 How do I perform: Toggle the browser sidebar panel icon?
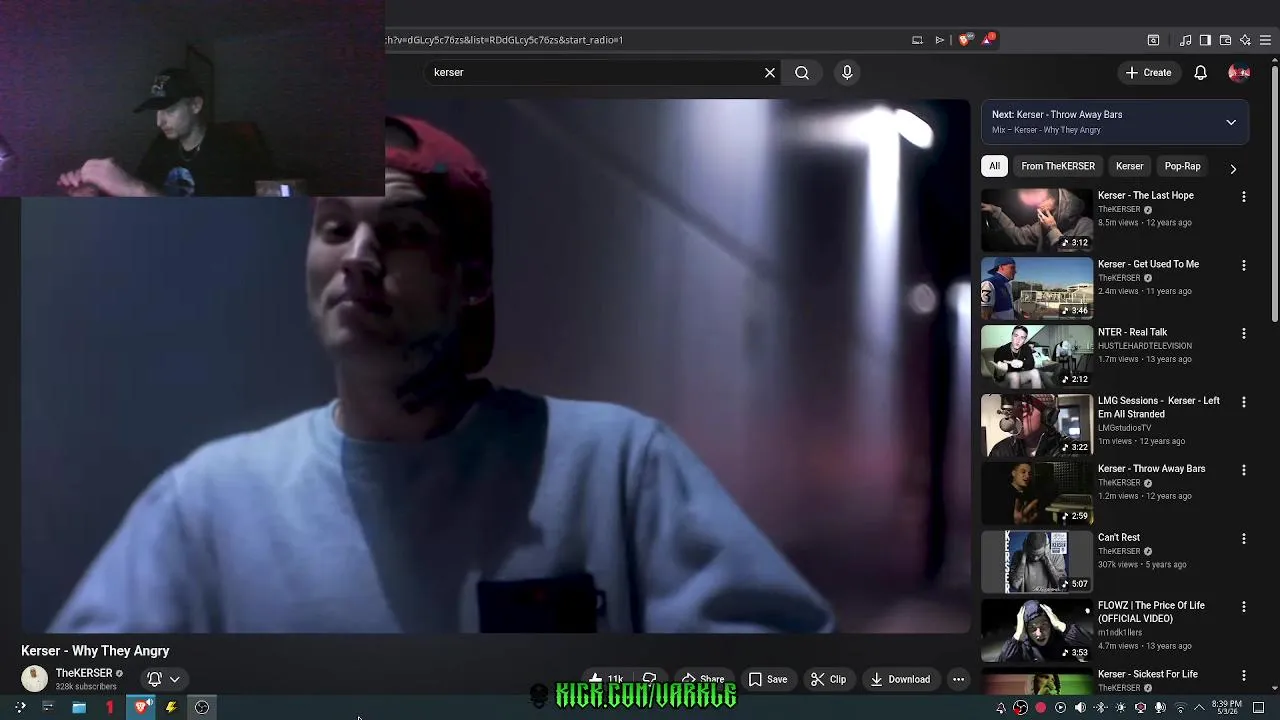pyautogui.click(x=1205, y=40)
